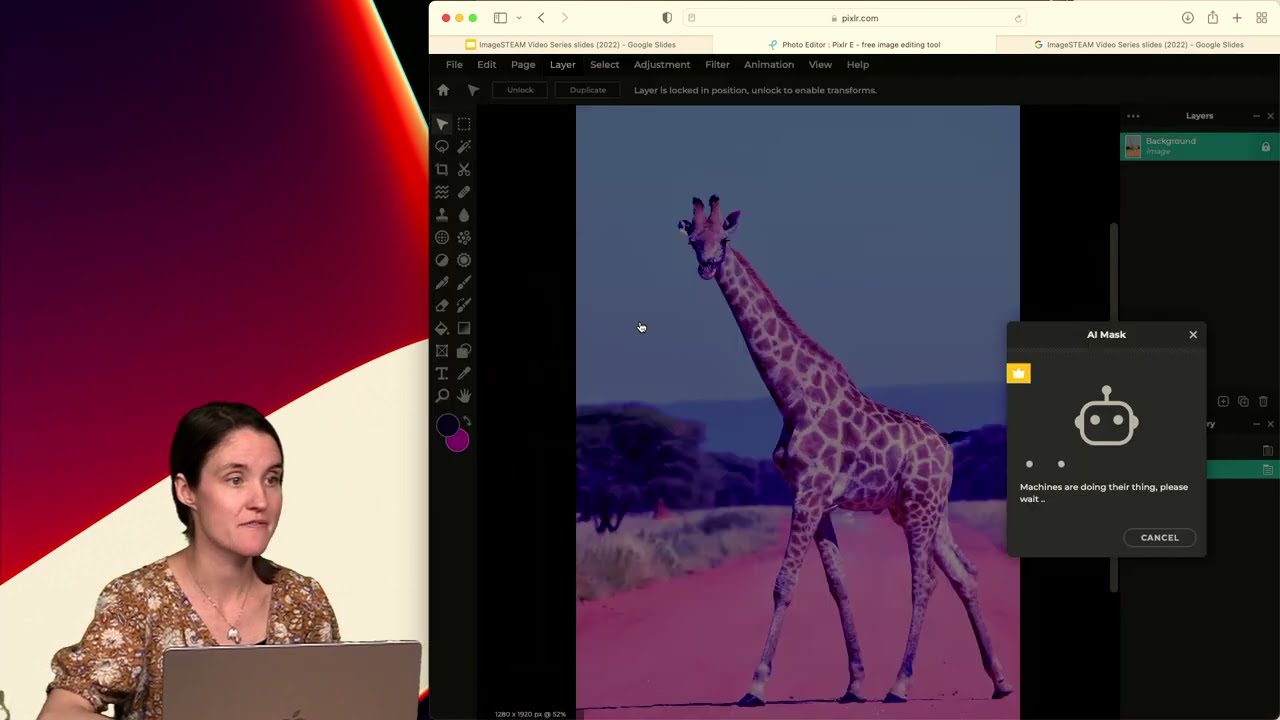The width and height of the screenshot is (1280, 720).
Task: Select the Paint Bucket fill tool
Action: pos(442,328)
